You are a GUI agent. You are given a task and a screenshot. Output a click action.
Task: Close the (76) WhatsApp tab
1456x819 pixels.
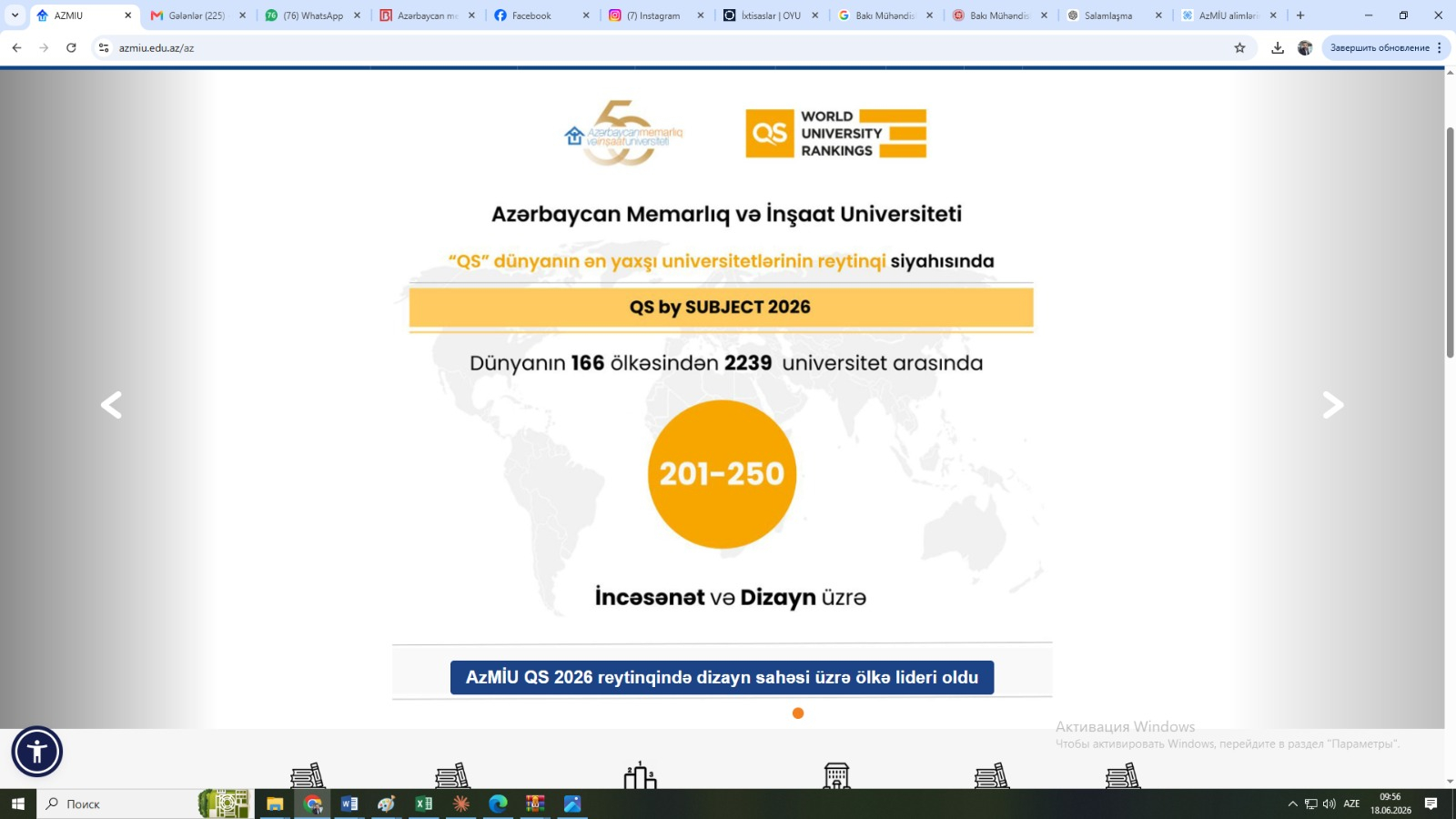tap(357, 15)
